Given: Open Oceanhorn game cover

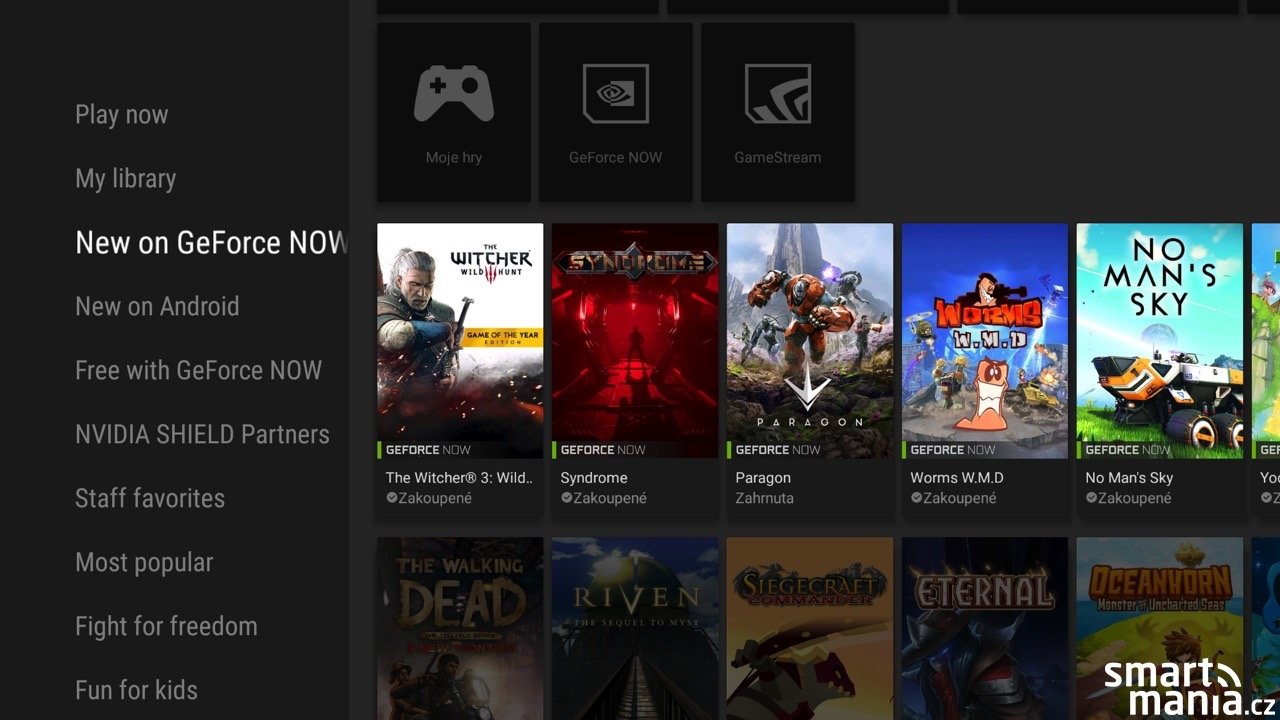Looking at the screenshot, I should click(1160, 629).
